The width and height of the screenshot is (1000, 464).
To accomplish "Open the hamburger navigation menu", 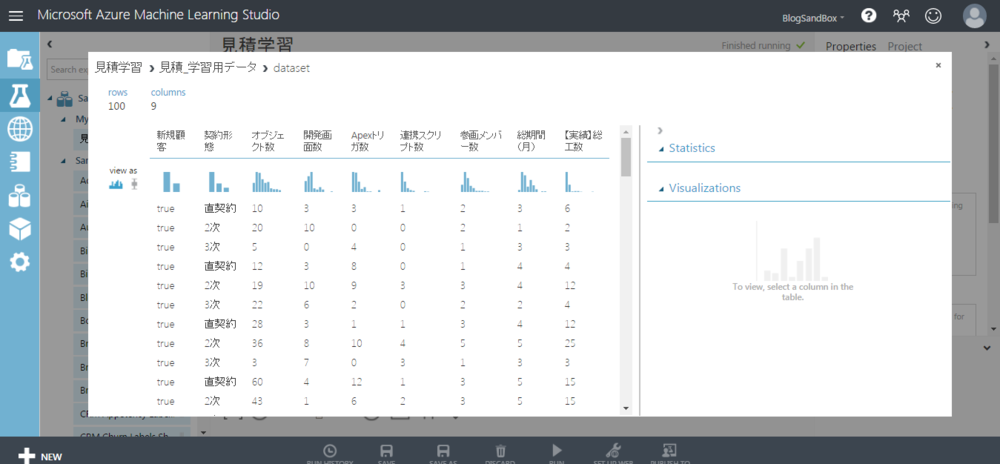I will 16,16.
